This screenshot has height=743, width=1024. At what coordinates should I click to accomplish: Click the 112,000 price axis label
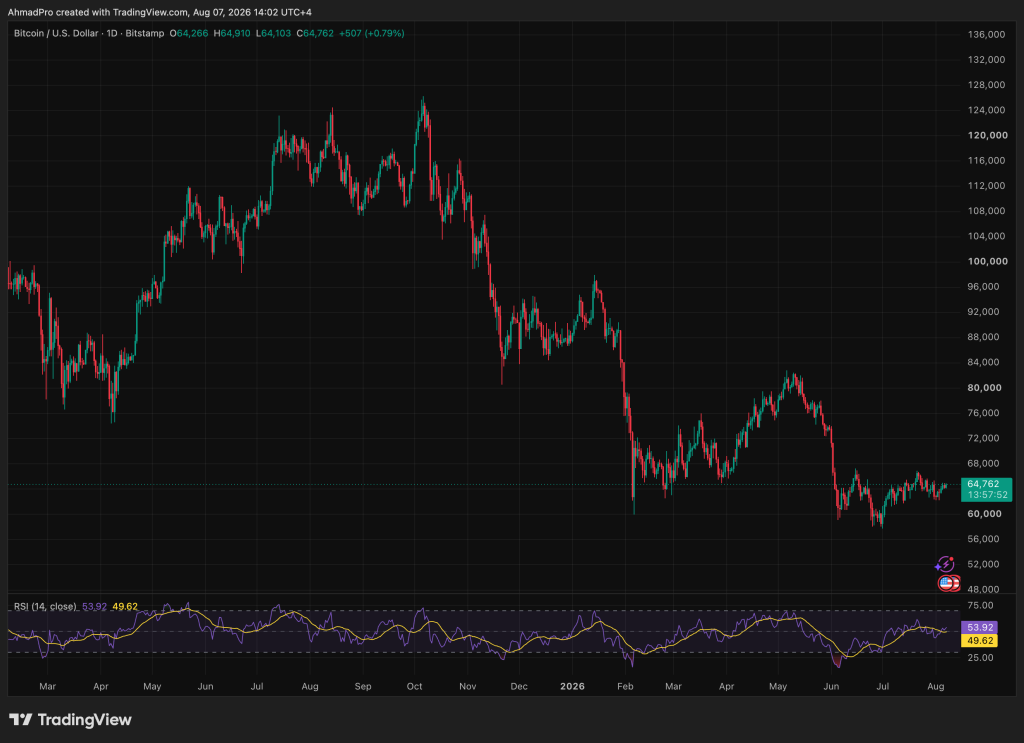tap(986, 185)
